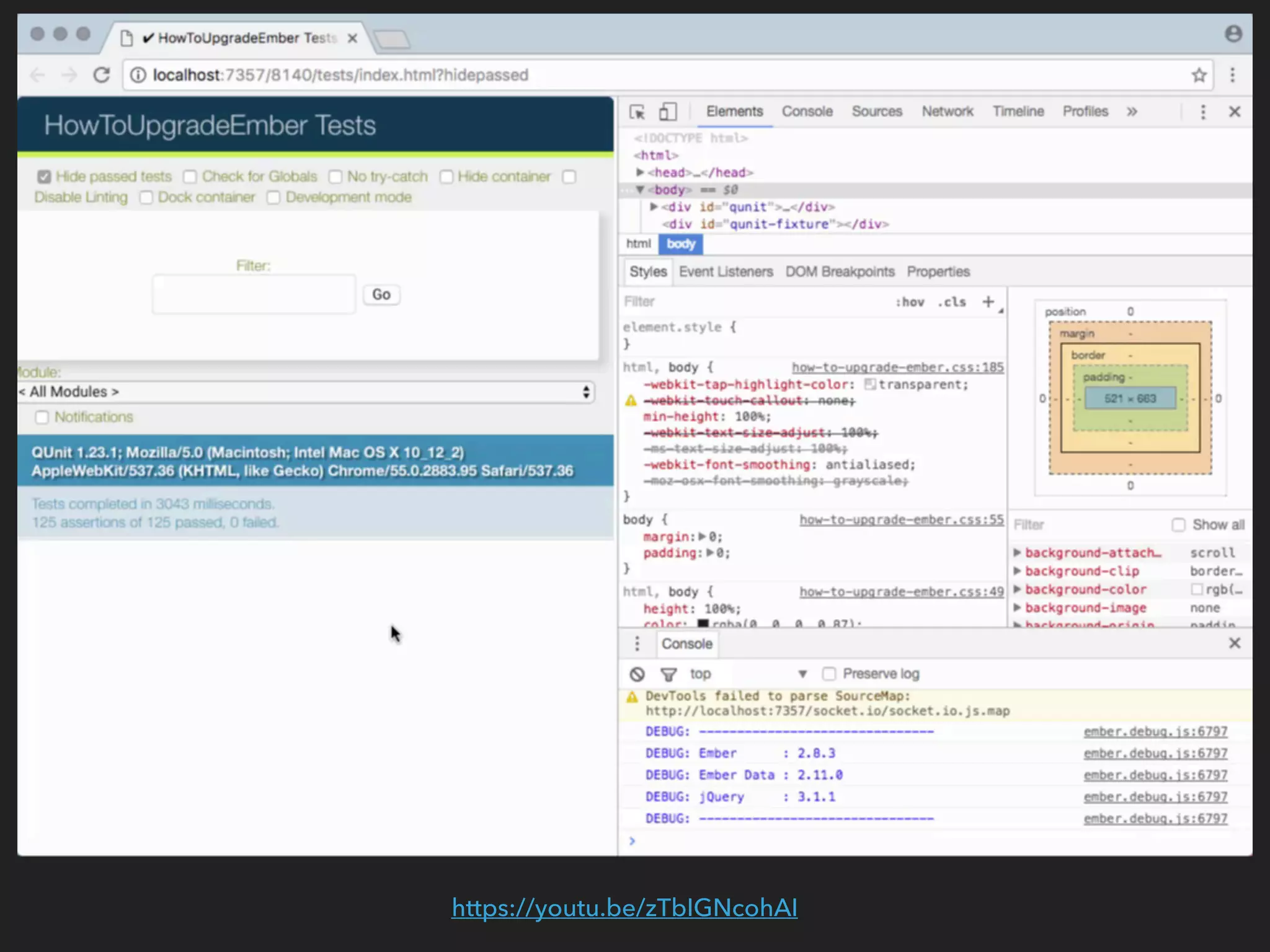Check the Show all computed styles box
This screenshot has width=1270, height=952.
click(x=1178, y=525)
